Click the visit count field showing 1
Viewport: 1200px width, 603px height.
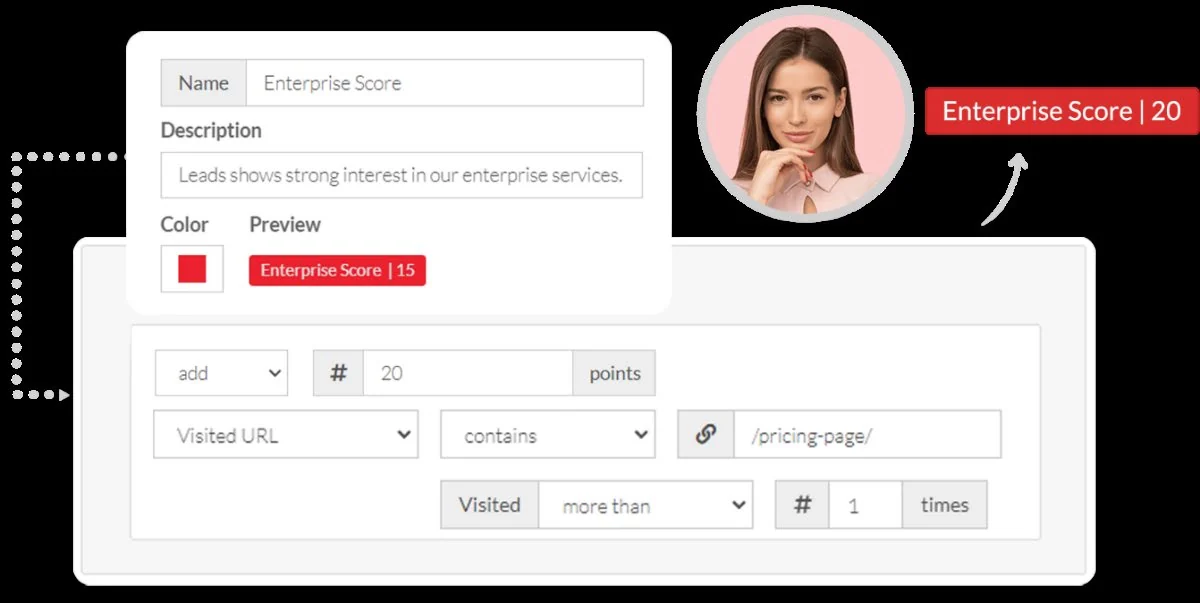(x=865, y=505)
